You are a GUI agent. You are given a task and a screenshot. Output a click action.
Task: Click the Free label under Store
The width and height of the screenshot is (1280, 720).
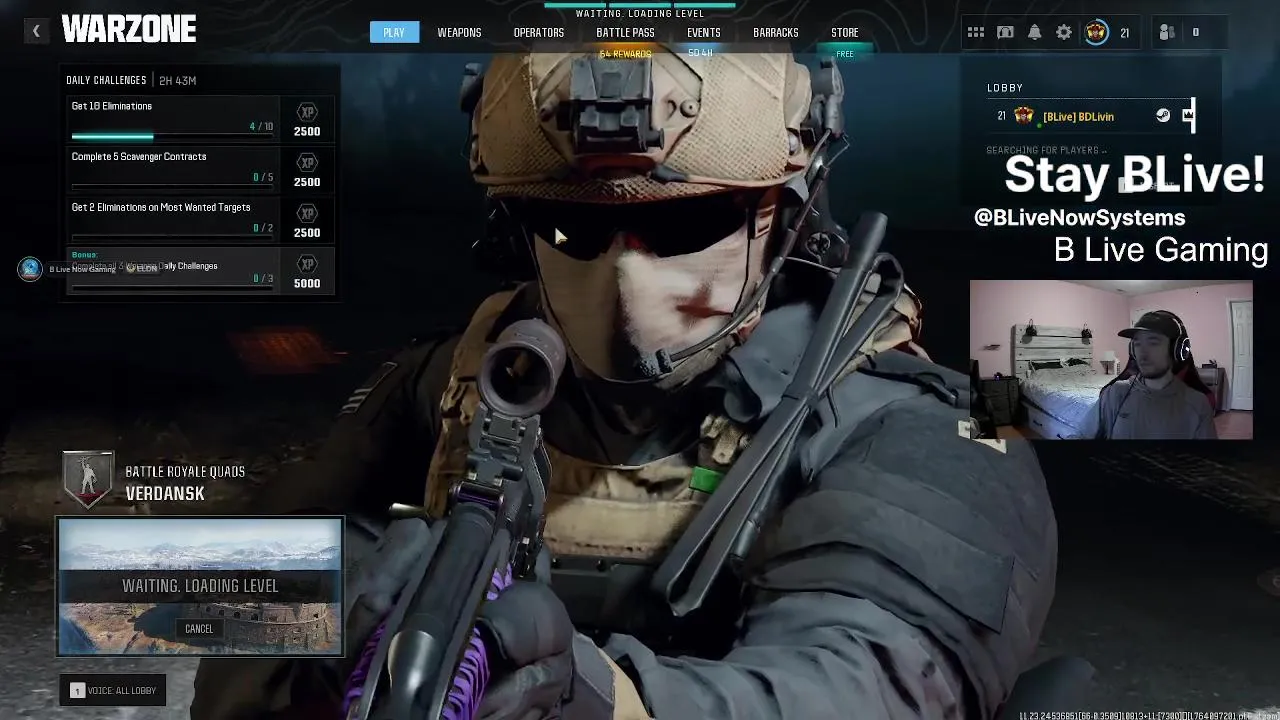(x=845, y=54)
